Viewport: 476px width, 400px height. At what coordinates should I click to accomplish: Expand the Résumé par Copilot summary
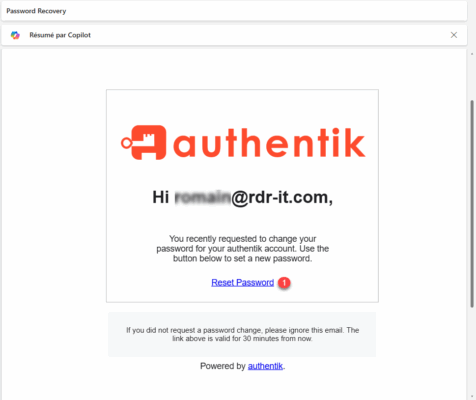[60, 35]
